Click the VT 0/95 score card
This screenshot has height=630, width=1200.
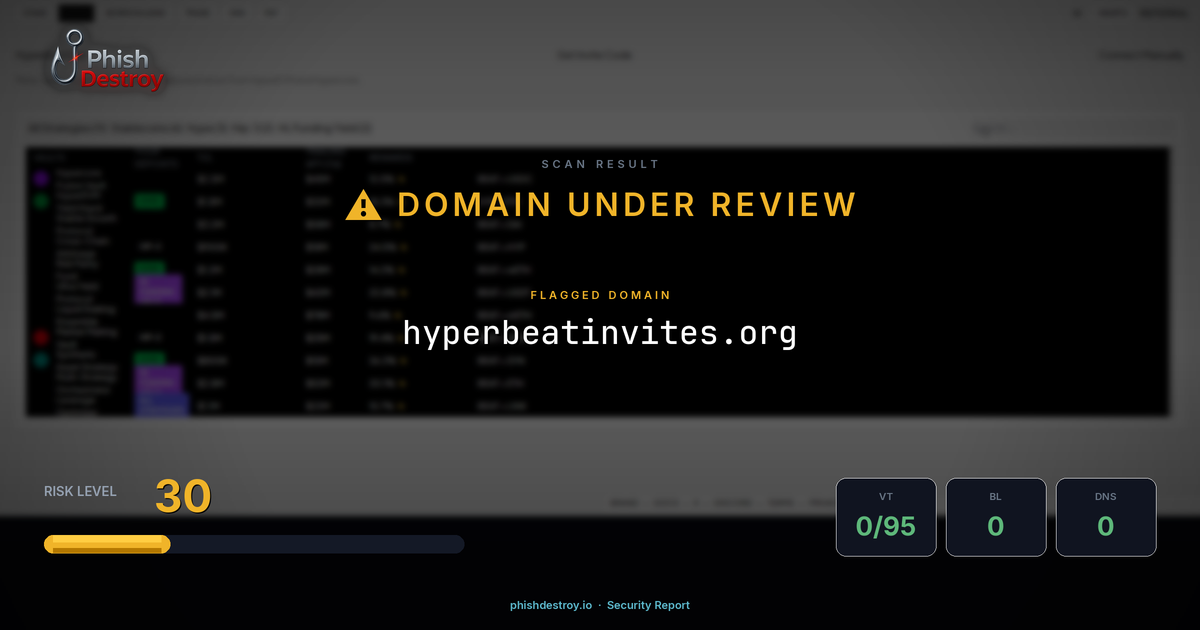[x=886, y=517]
